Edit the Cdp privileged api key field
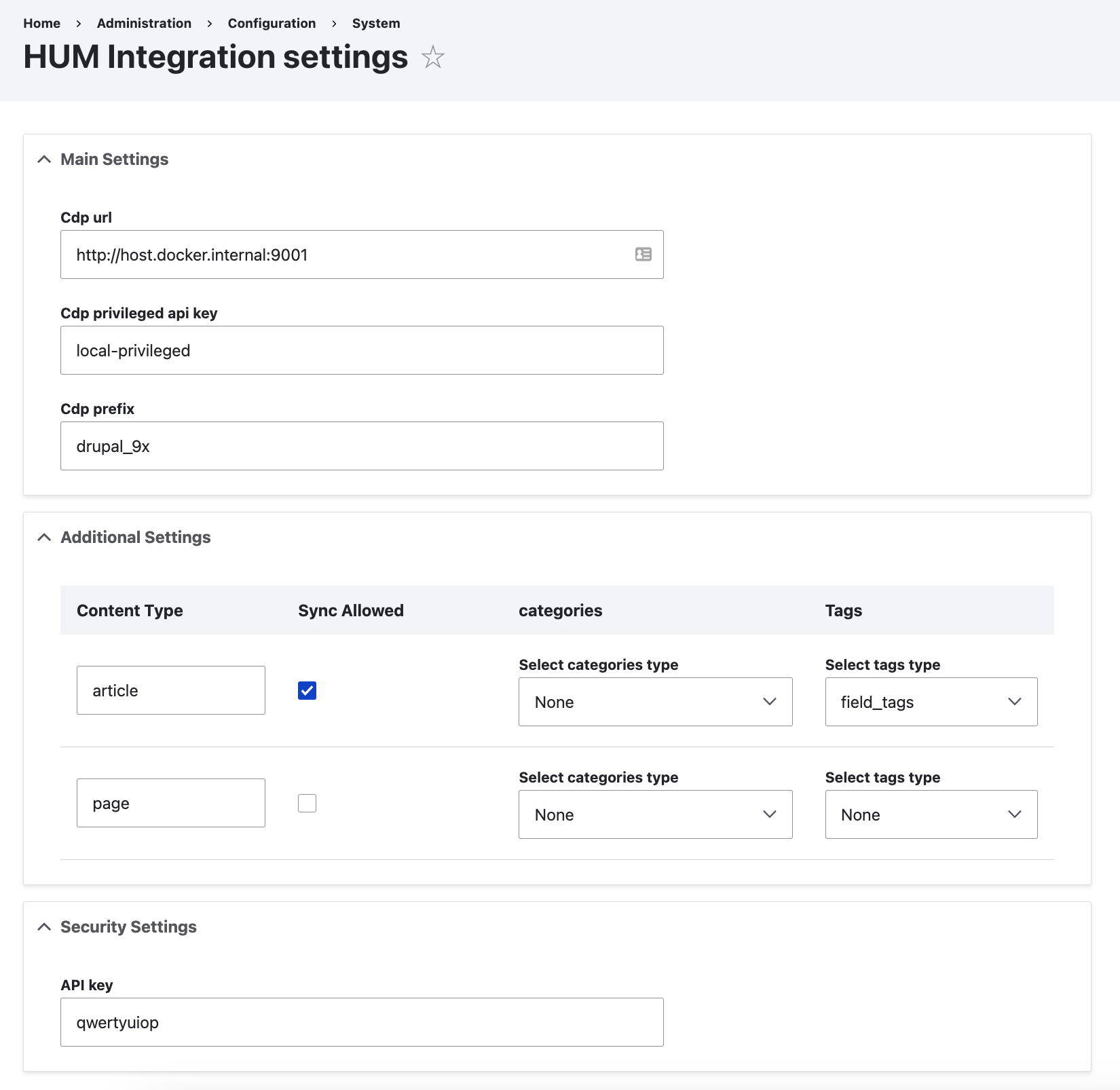The height and width of the screenshot is (1090, 1120). pos(362,350)
